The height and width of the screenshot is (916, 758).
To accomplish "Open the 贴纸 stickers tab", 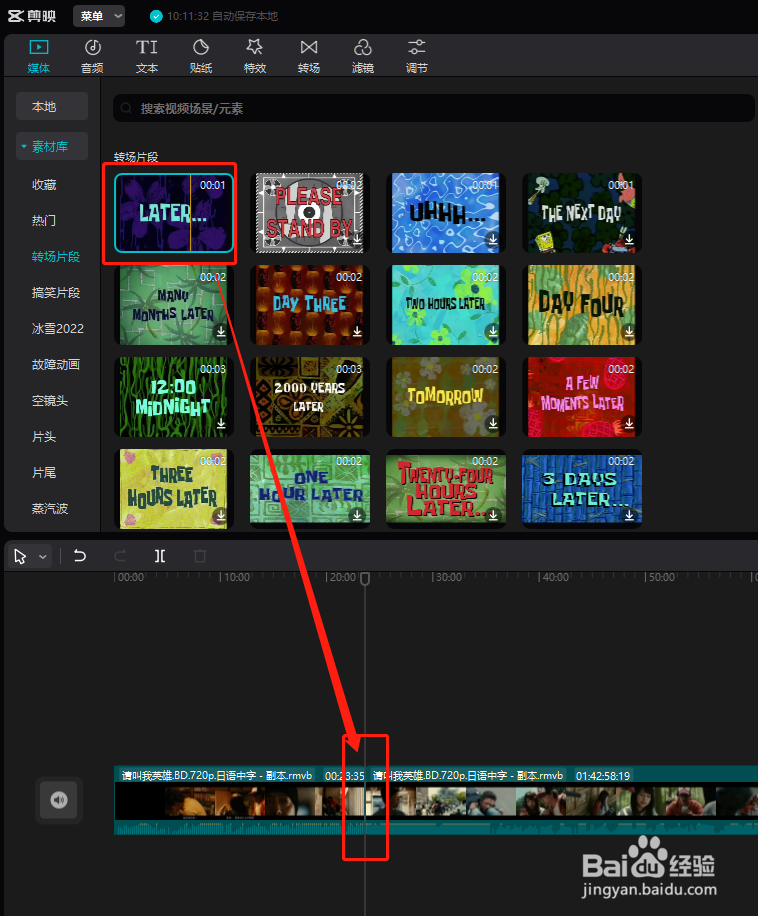I will point(200,55).
